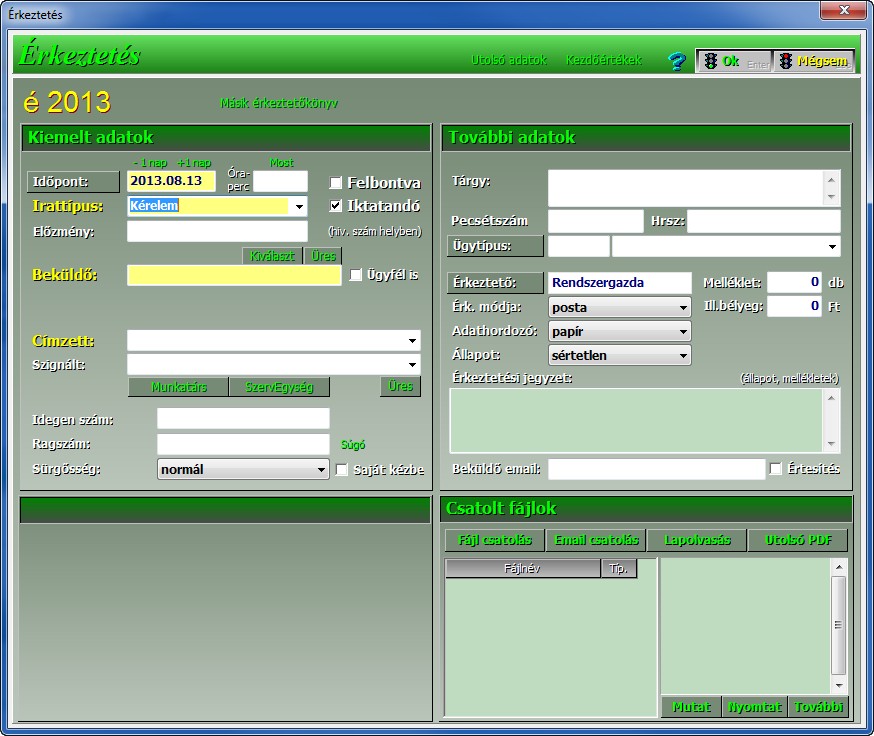Screen dimensions: 874x736
Task: Tick the Ügyfél is checkbox
Action: pos(356,275)
